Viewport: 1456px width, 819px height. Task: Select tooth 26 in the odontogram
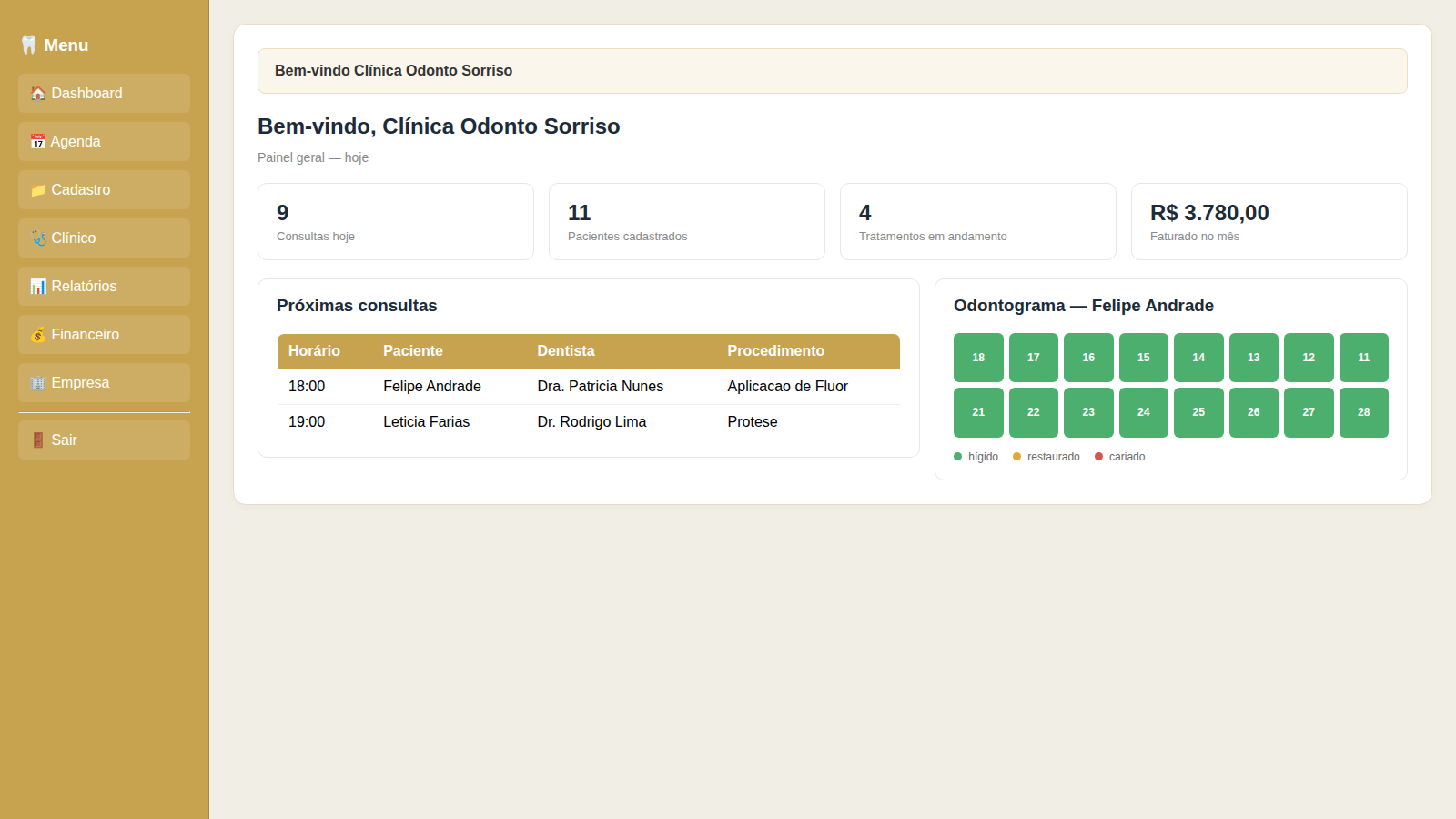coord(1254,412)
